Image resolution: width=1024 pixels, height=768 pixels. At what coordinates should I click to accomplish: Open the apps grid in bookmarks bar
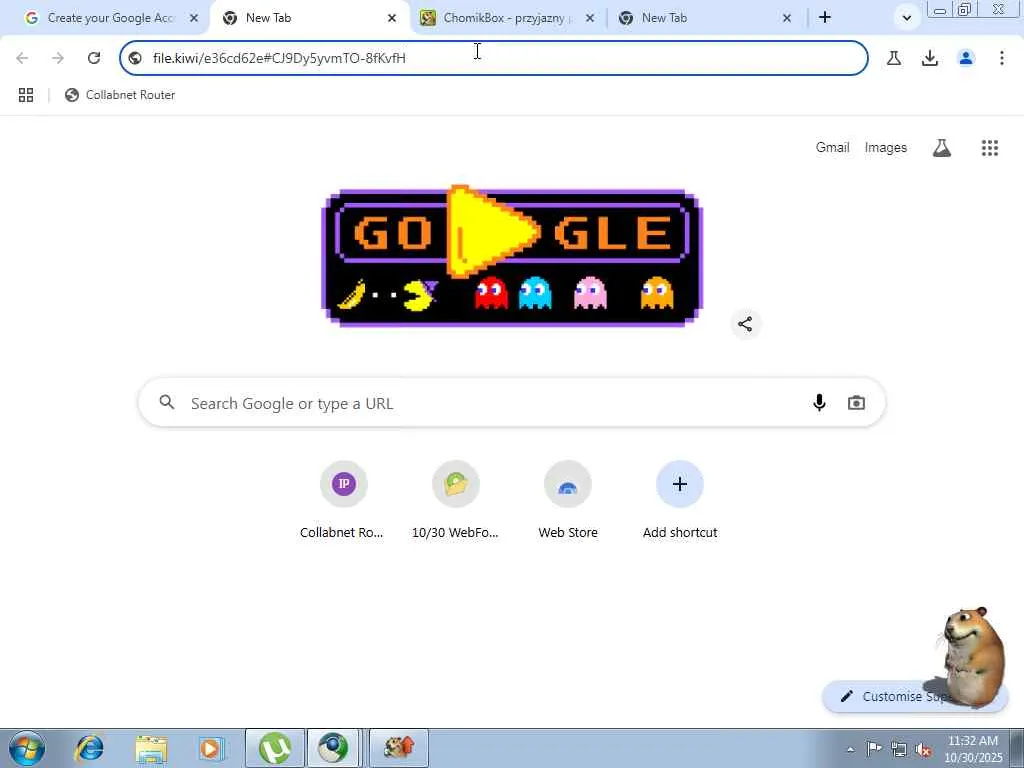click(x=26, y=95)
